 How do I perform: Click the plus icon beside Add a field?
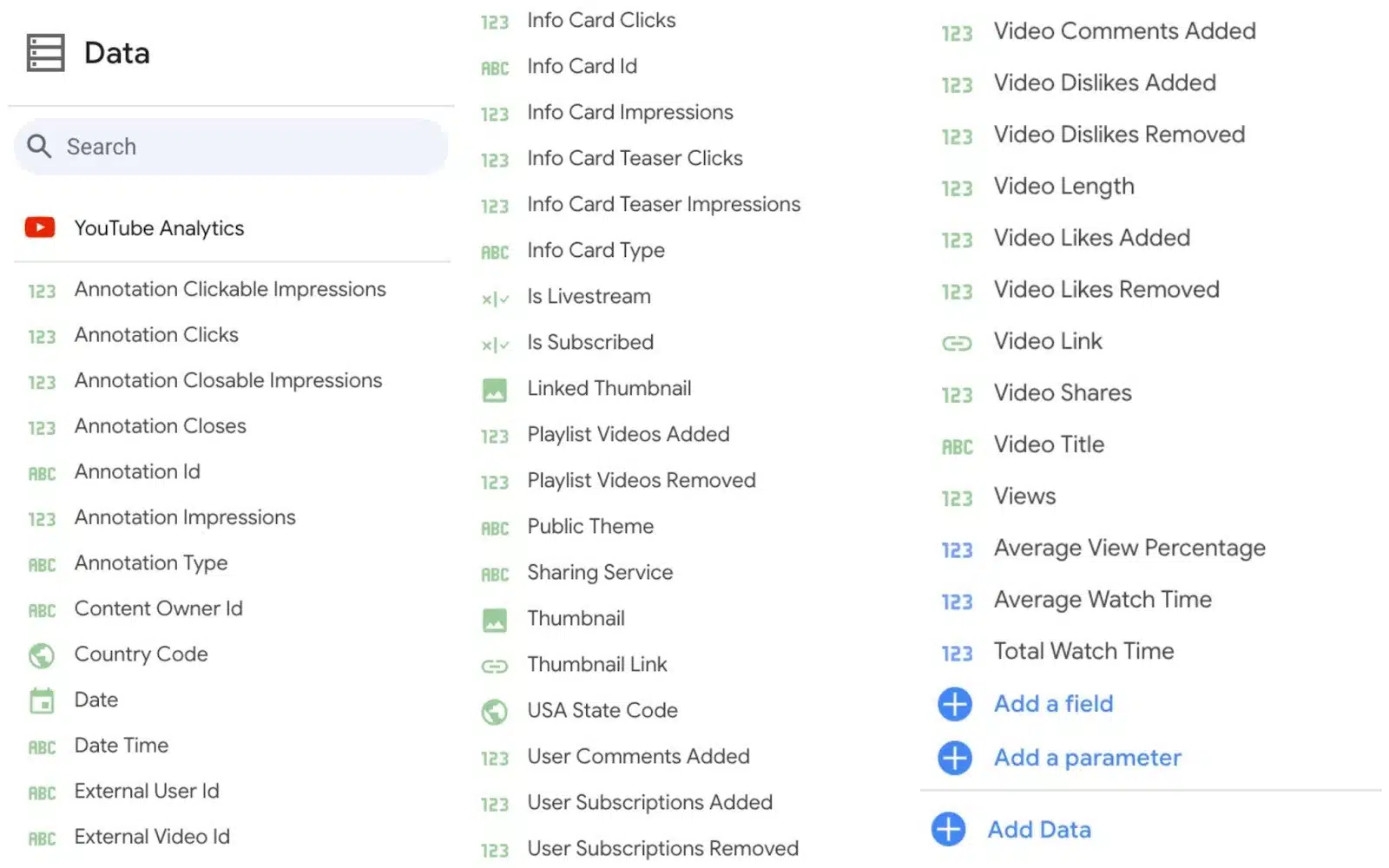pyautogui.click(x=955, y=704)
